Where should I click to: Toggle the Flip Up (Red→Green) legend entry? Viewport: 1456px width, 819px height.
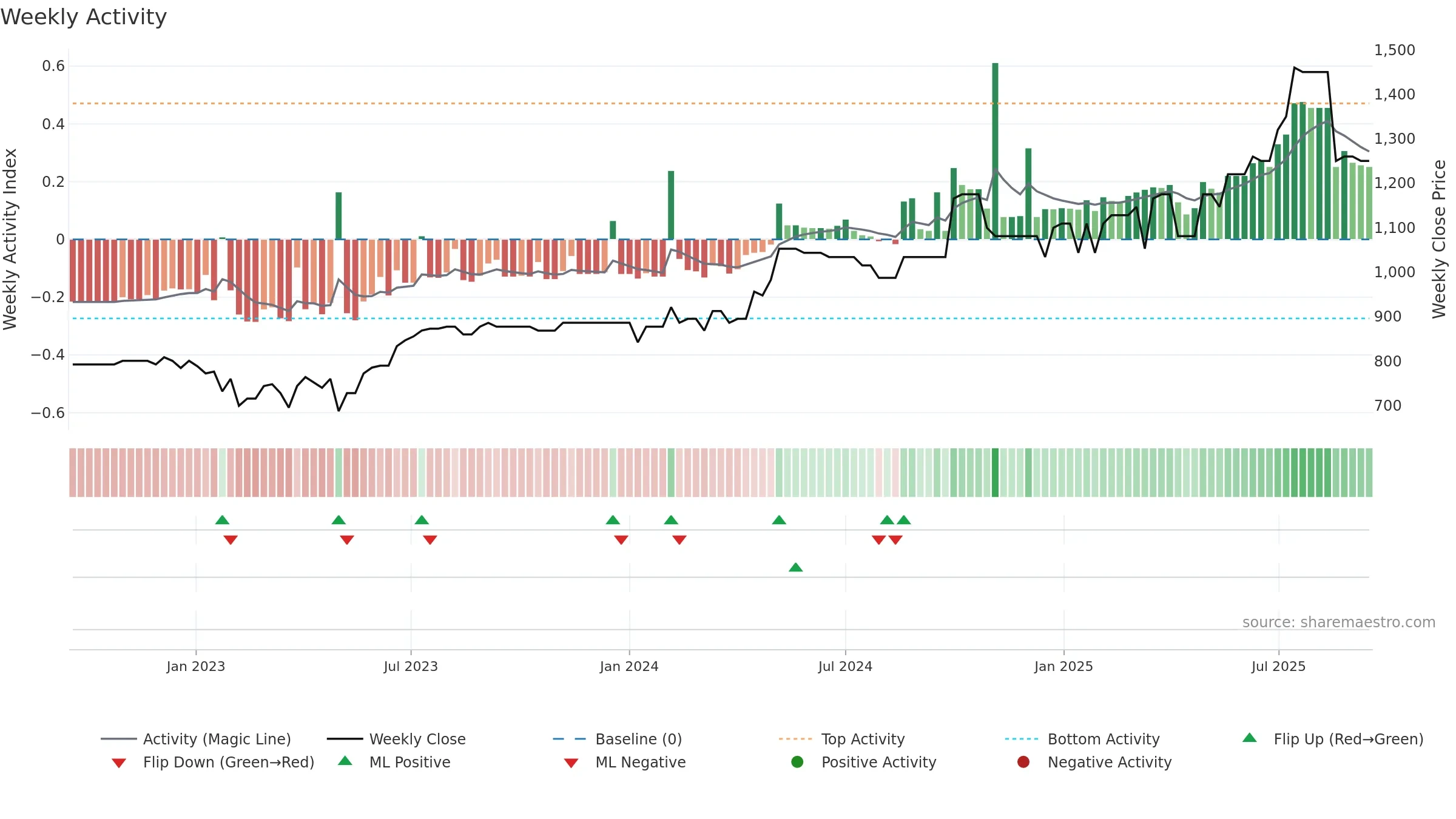(x=1333, y=739)
